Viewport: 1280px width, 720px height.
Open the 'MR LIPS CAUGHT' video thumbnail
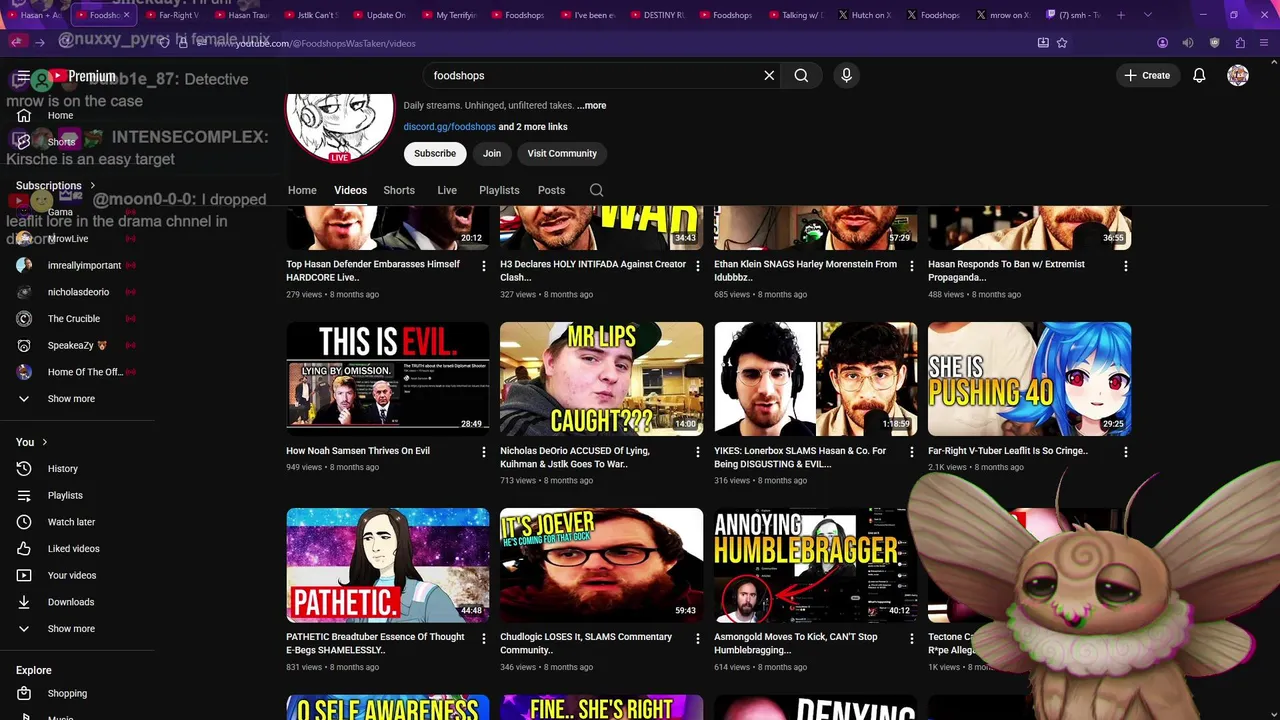pos(602,379)
